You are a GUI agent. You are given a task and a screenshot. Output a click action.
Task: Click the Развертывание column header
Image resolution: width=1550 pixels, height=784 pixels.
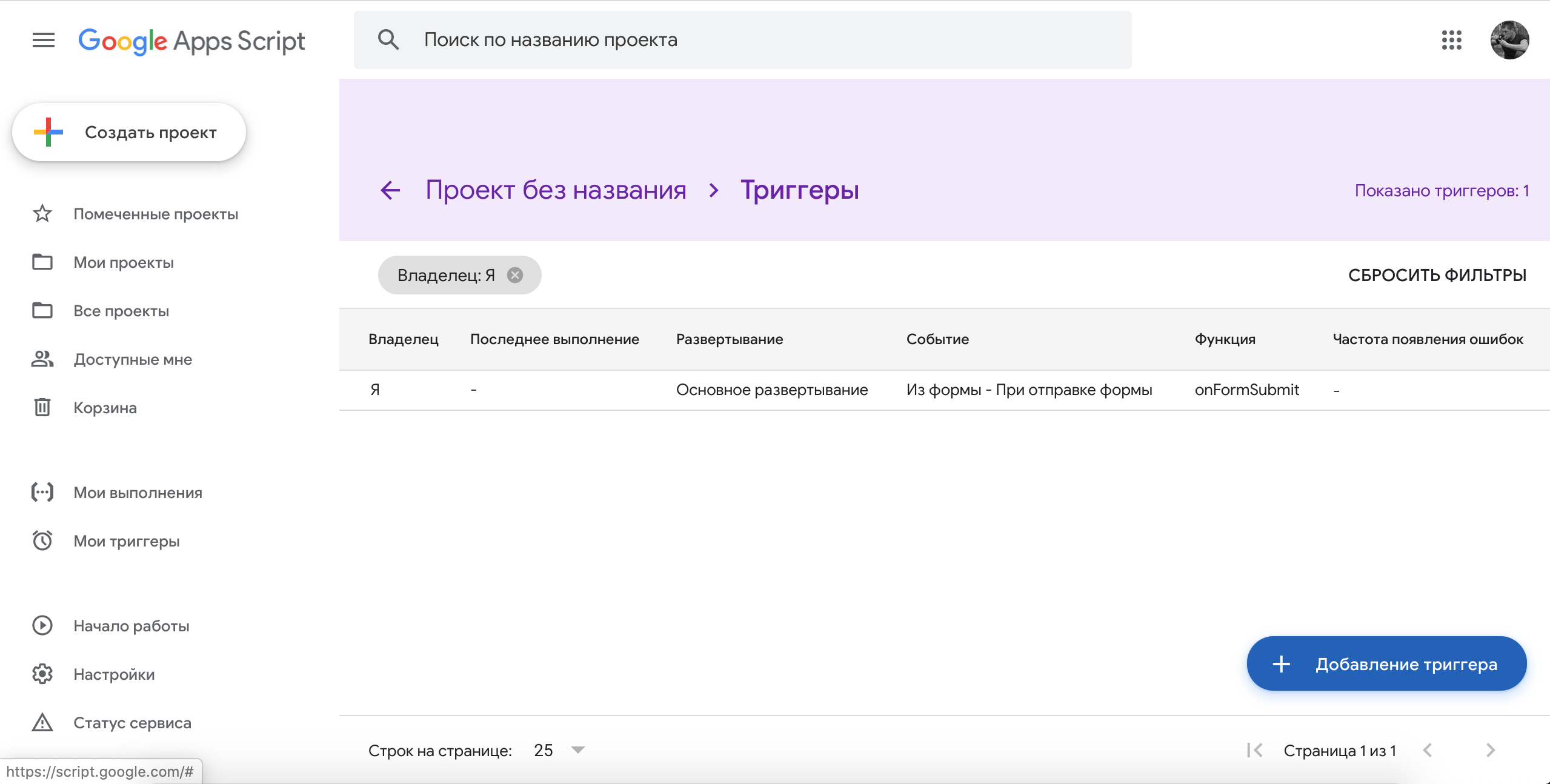730,339
